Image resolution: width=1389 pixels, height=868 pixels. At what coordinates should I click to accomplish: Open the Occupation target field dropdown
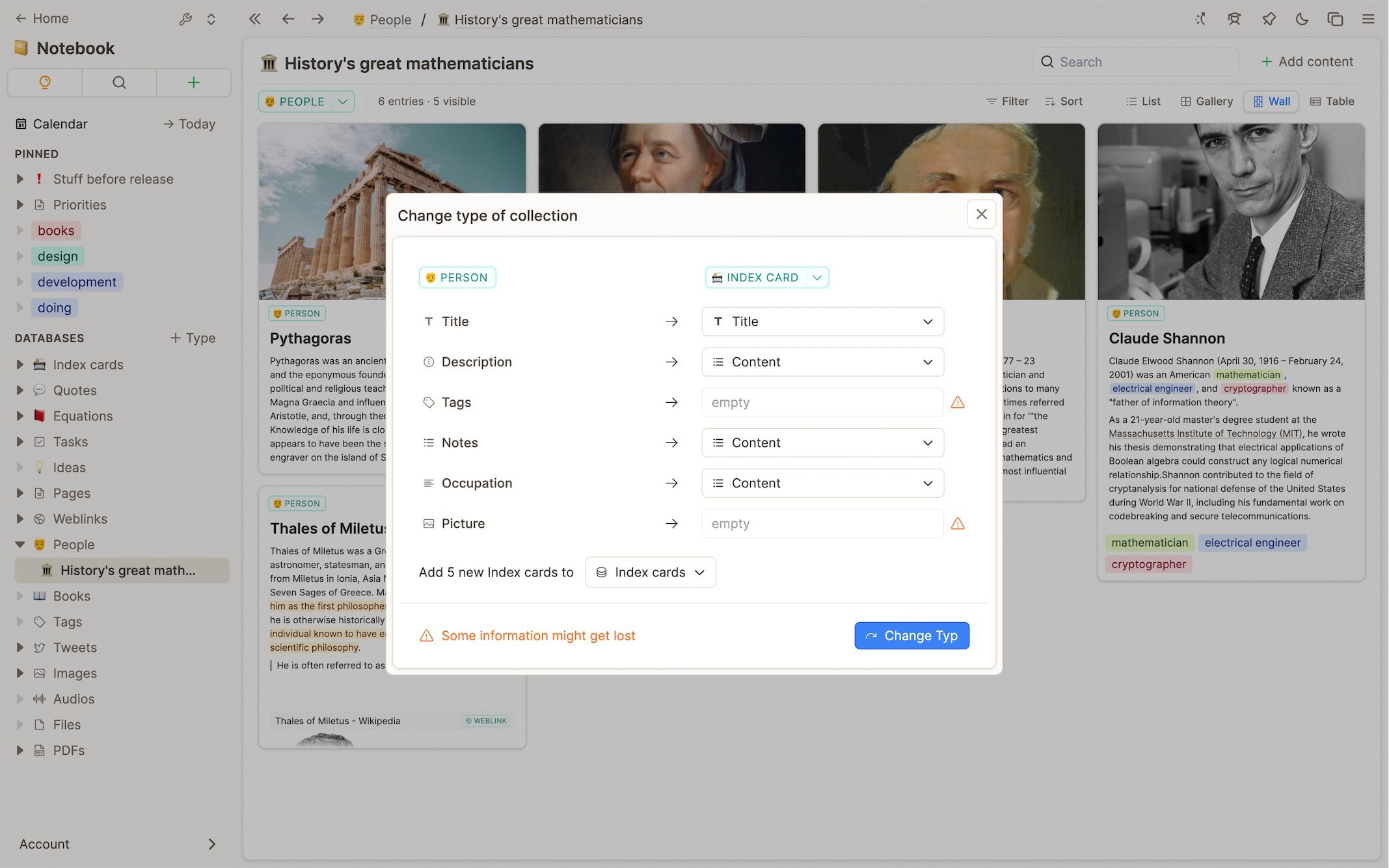(x=822, y=483)
